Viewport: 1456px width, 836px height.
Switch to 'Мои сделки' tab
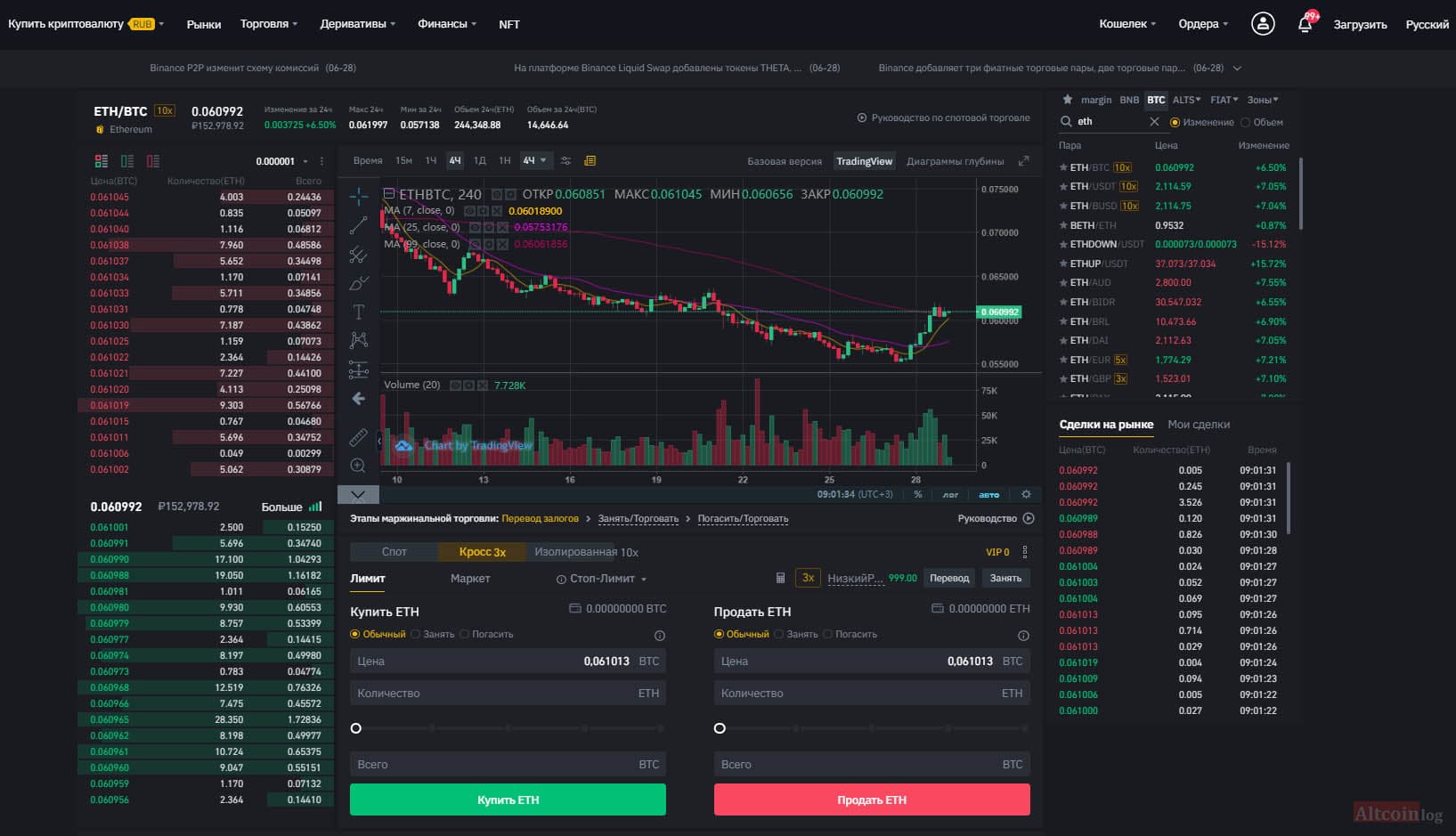[x=1199, y=425]
